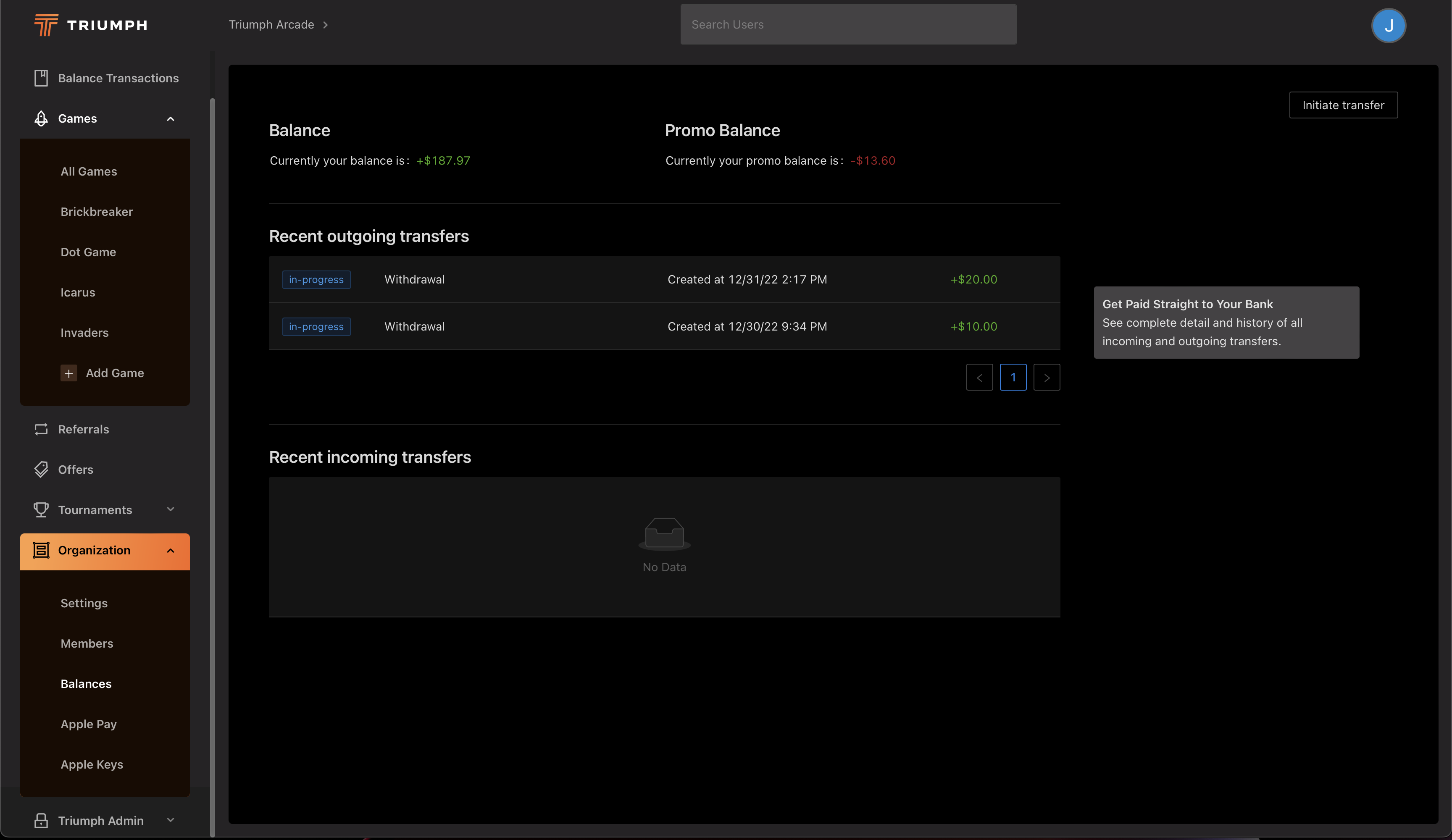Open Apple Pay settings
Screen dimensions: 1452x840
[x=89, y=724]
